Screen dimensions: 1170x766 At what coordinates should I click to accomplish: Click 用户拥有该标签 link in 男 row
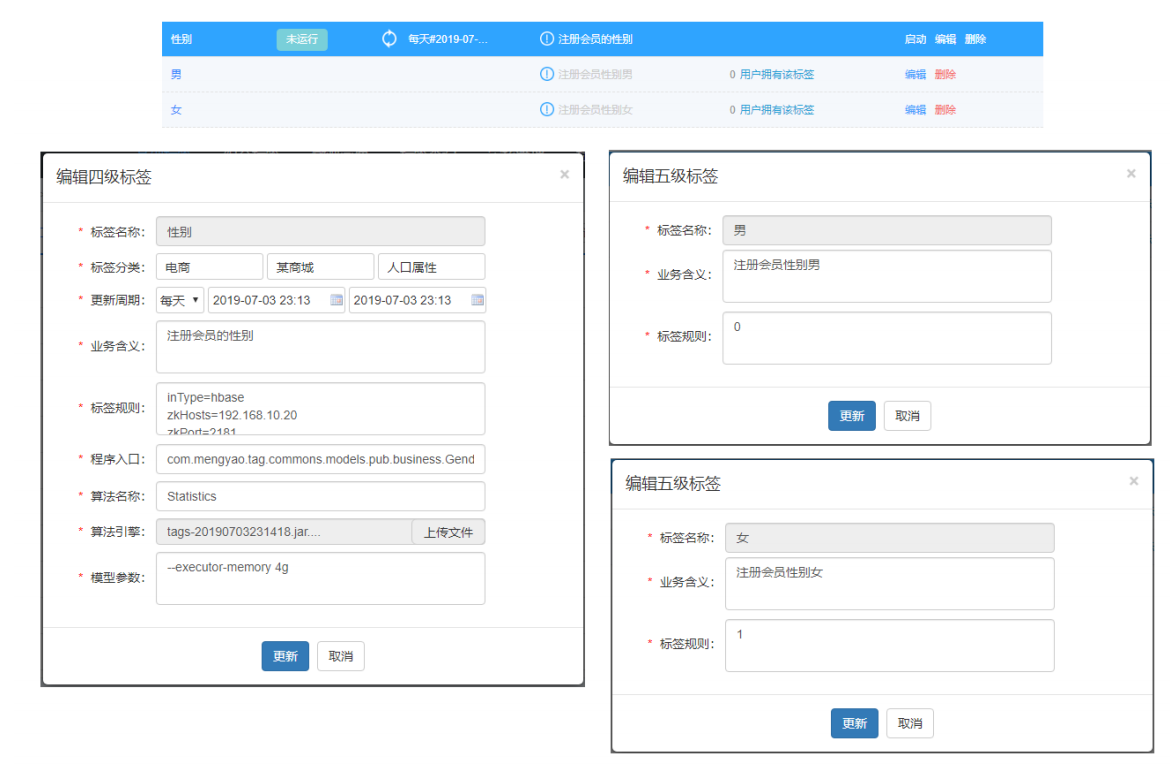tap(777, 74)
